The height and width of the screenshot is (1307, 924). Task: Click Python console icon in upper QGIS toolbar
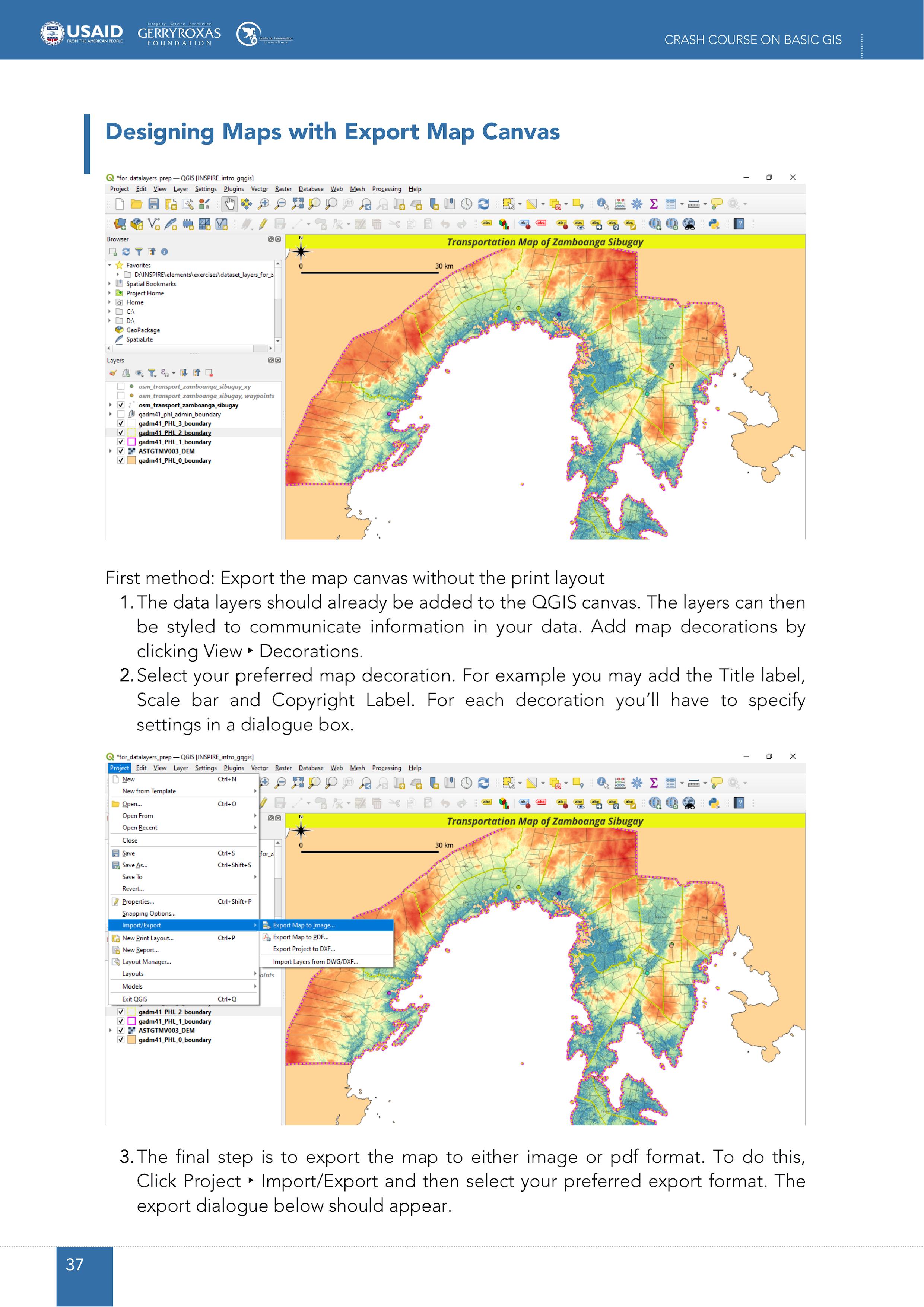[x=713, y=224]
